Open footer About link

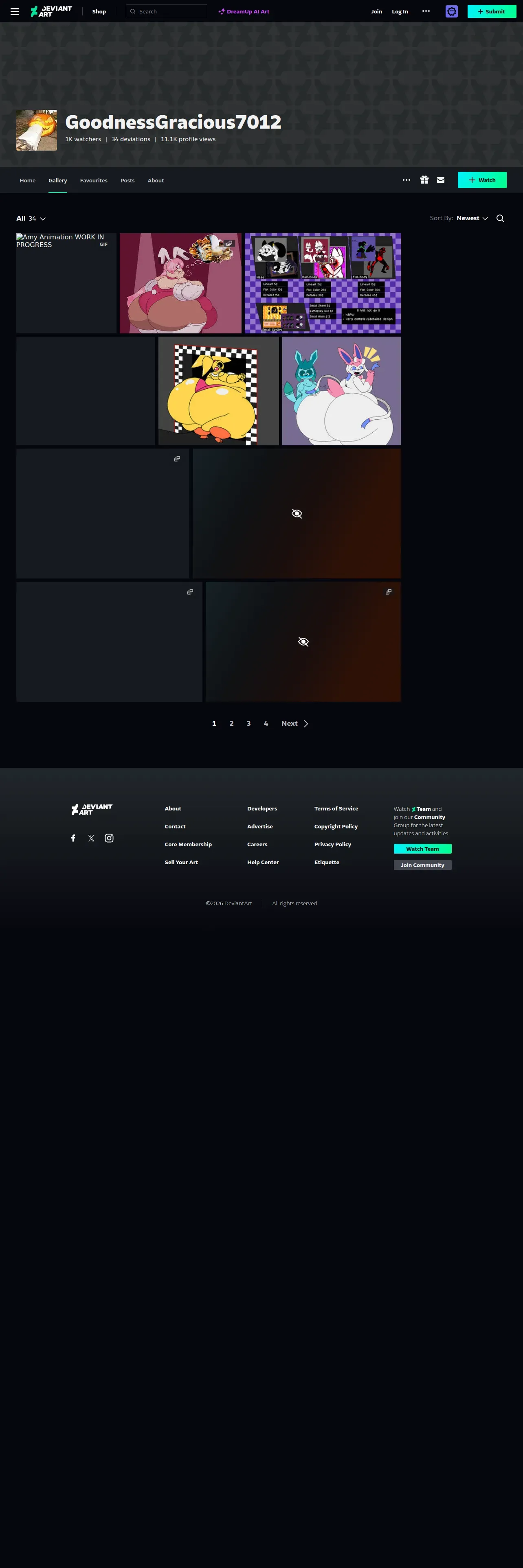coord(173,808)
